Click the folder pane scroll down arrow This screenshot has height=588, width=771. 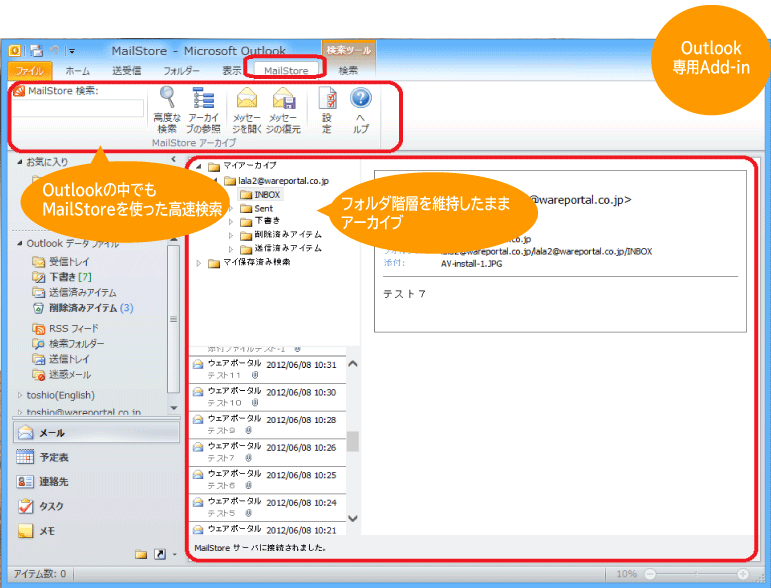pyautogui.click(x=174, y=408)
